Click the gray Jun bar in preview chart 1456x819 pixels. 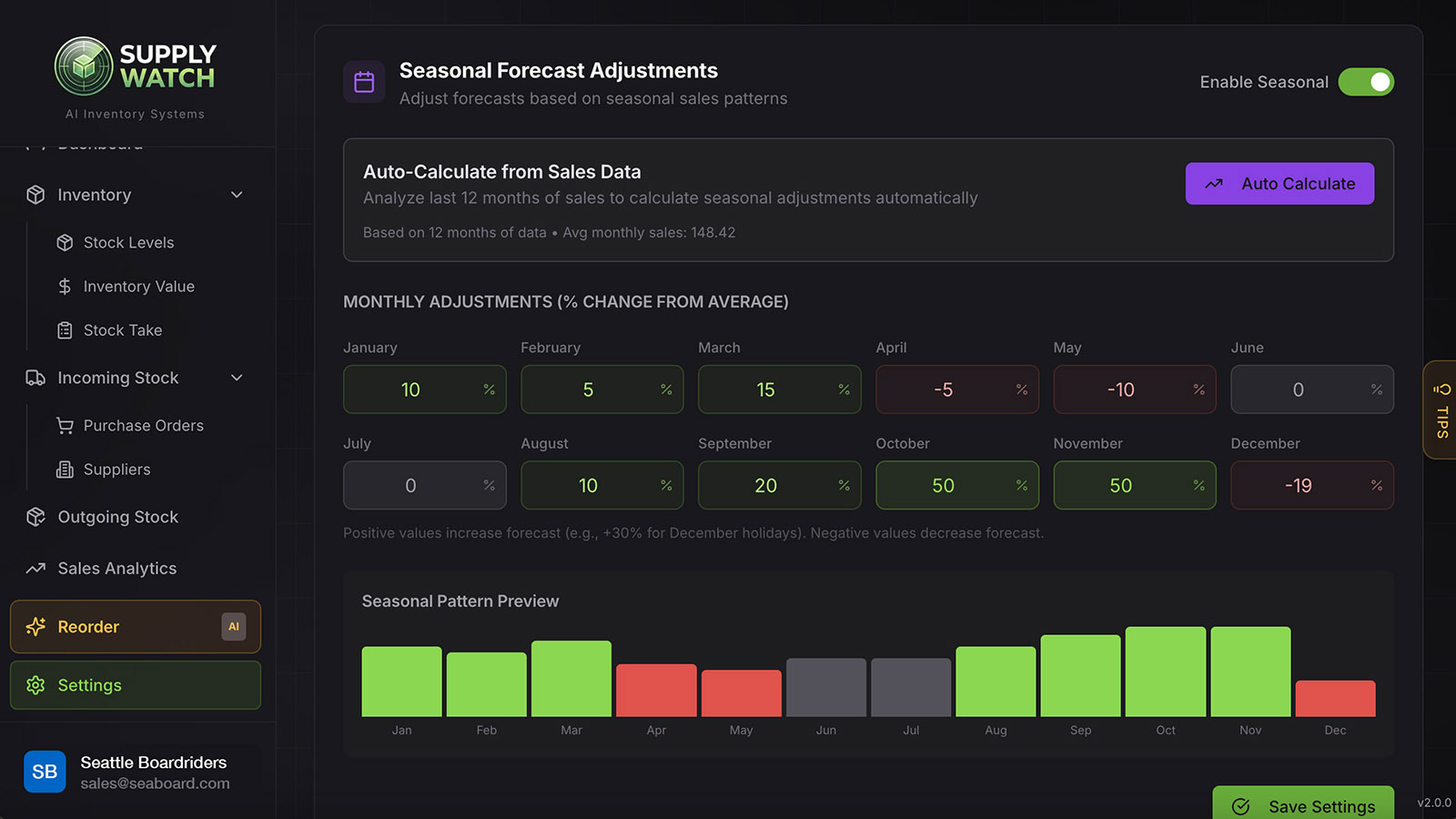pos(826,688)
